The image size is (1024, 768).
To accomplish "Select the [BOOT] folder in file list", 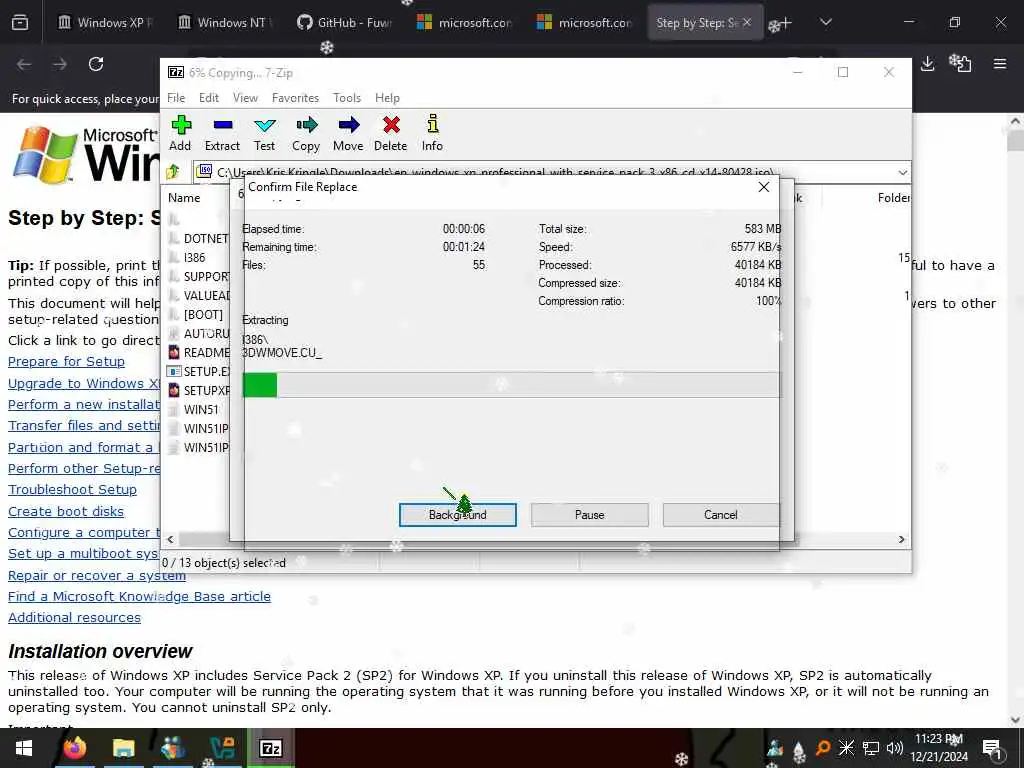I will 196,314.
